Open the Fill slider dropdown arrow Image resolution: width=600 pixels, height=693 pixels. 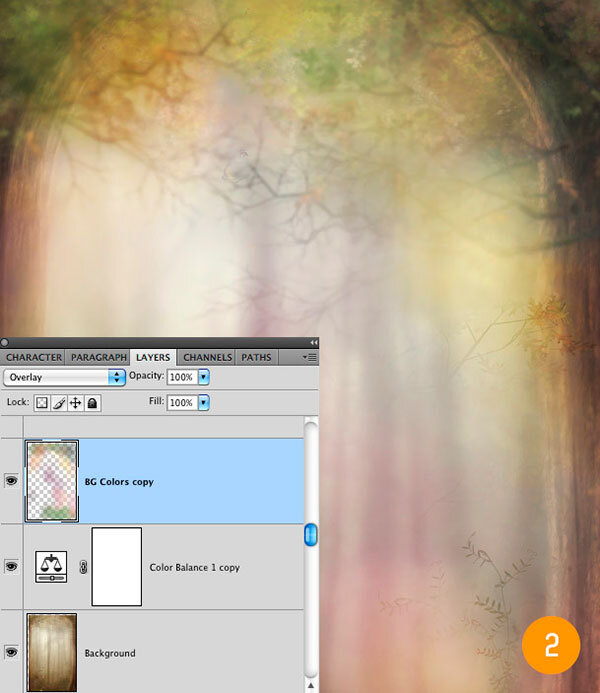[204, 403]
